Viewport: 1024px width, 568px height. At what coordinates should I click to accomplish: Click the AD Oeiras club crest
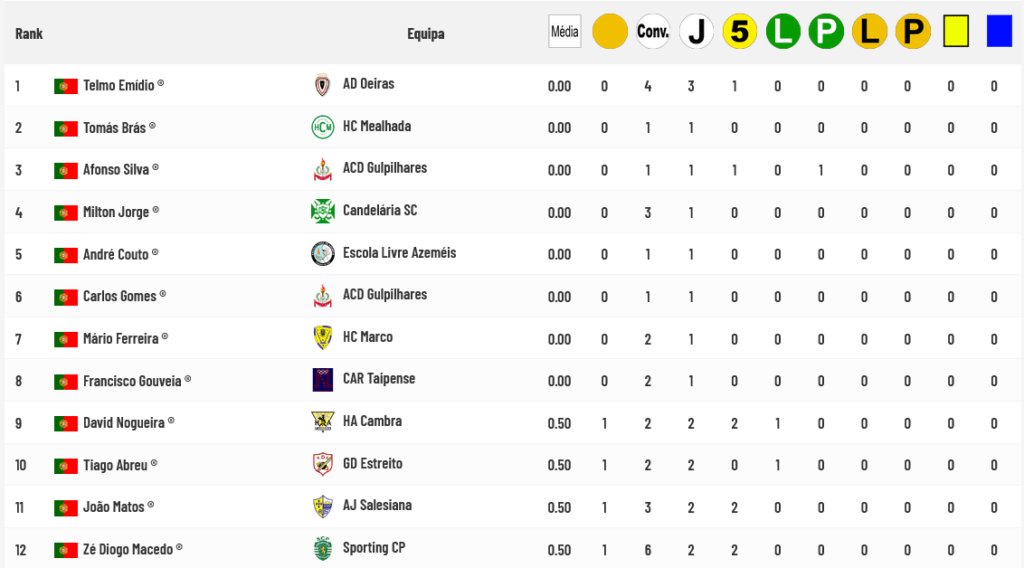click(x=322, y=85)
